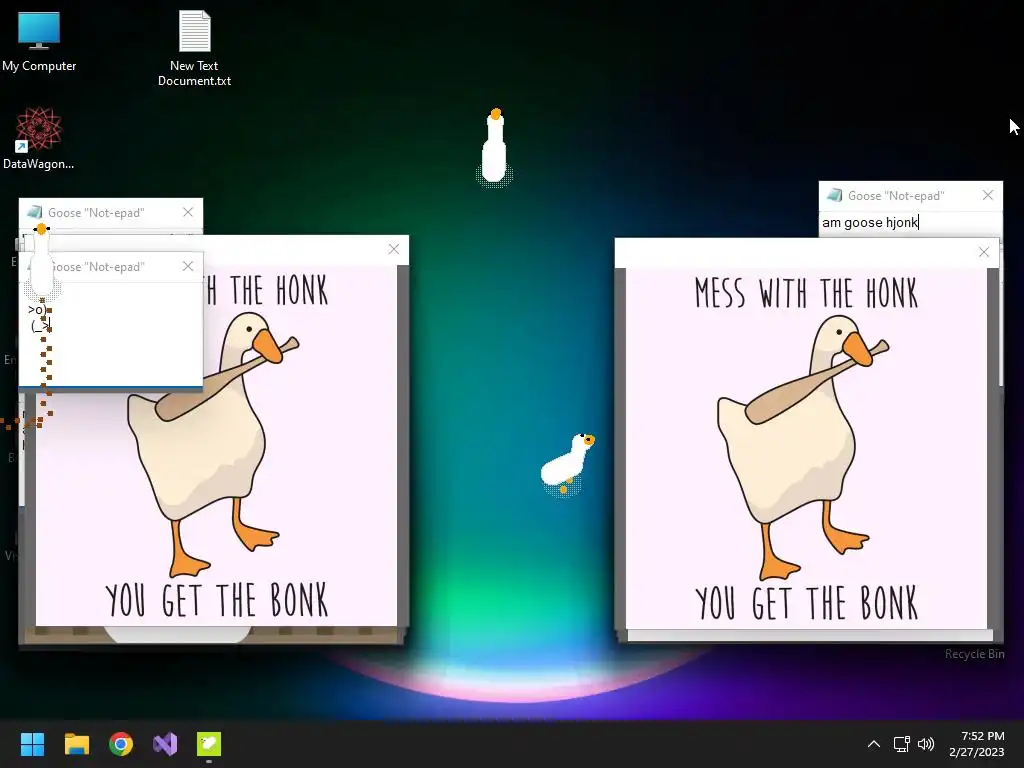
Task: Select New Text Document.txt on desktop
Action: click(x=194, y=48)
